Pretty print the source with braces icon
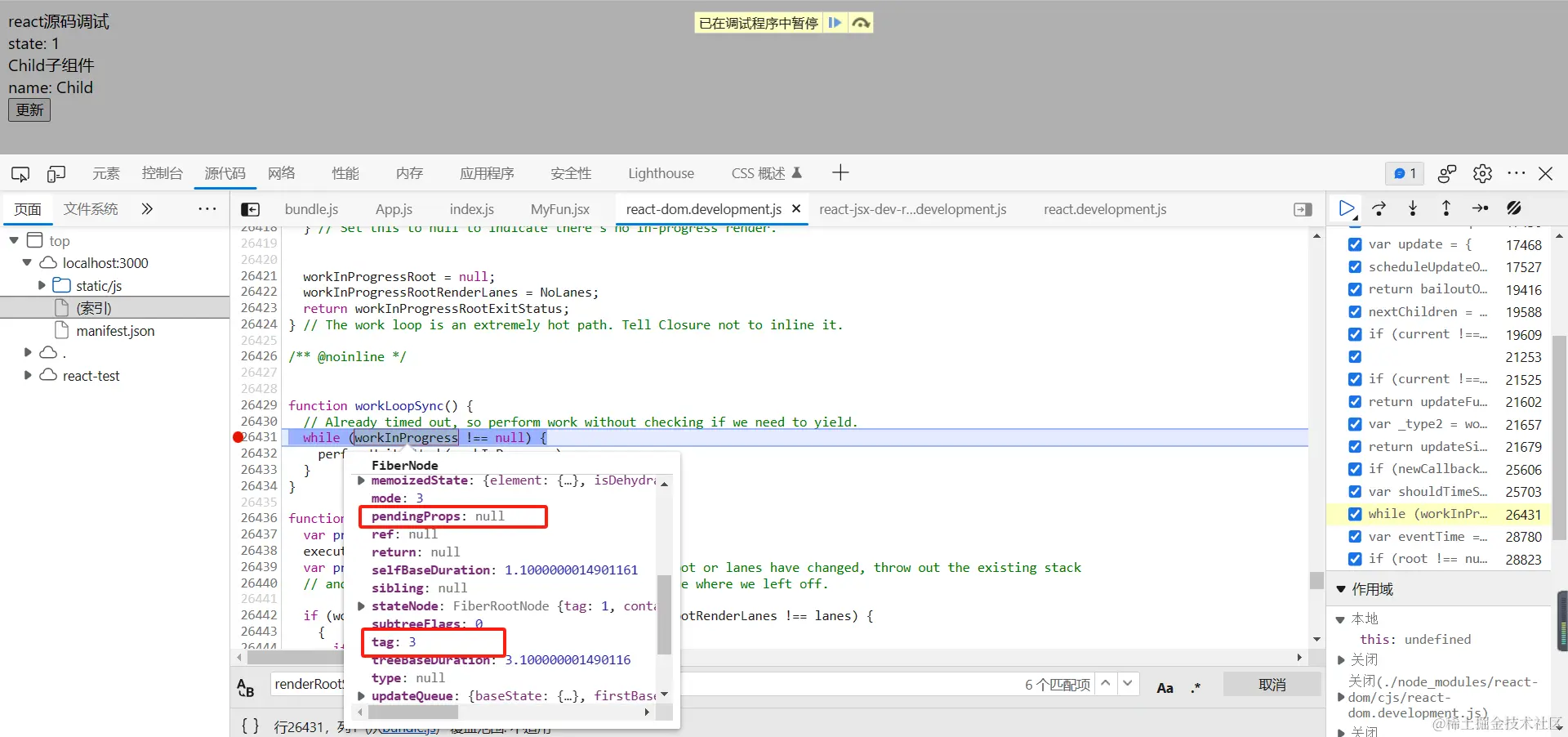Screen dimensions: 1568x737 tap(250, 726)
